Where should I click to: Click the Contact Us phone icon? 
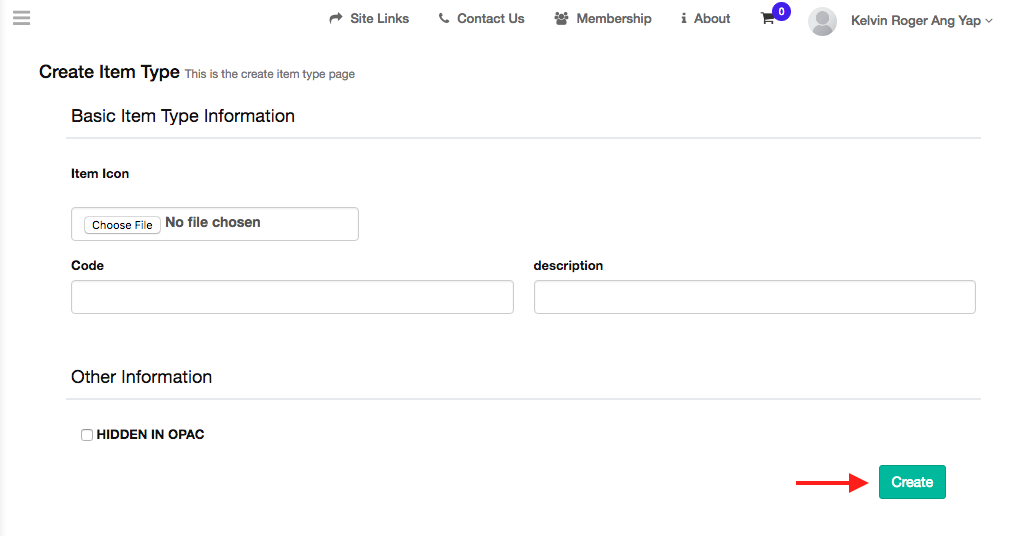click(444, 18)
